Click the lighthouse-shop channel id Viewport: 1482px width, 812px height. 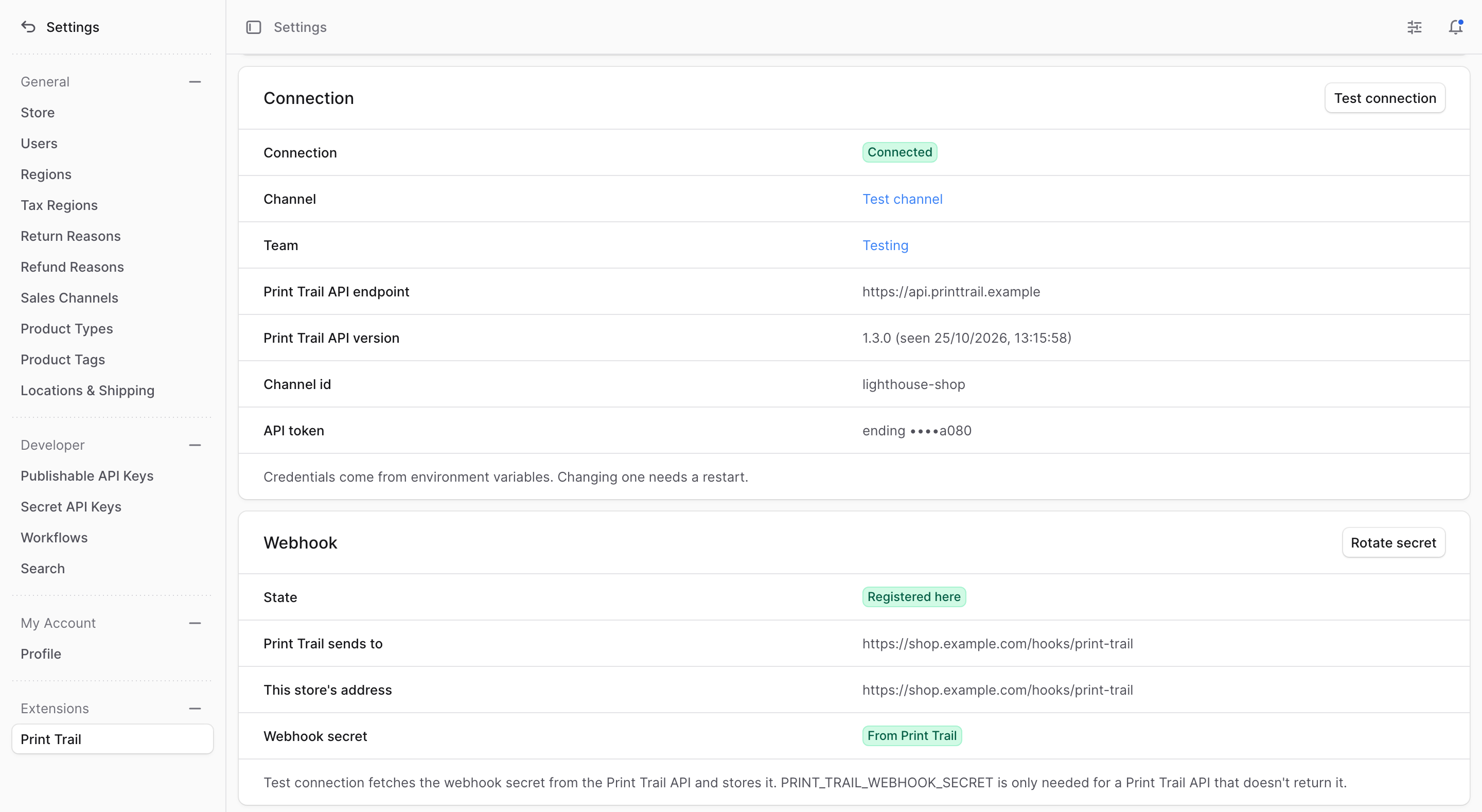(x=913, y=384)
